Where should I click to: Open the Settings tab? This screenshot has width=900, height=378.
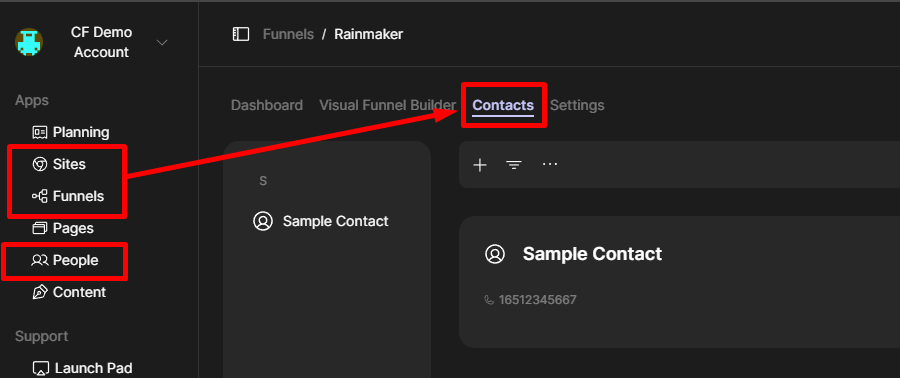tap(577, 106)
